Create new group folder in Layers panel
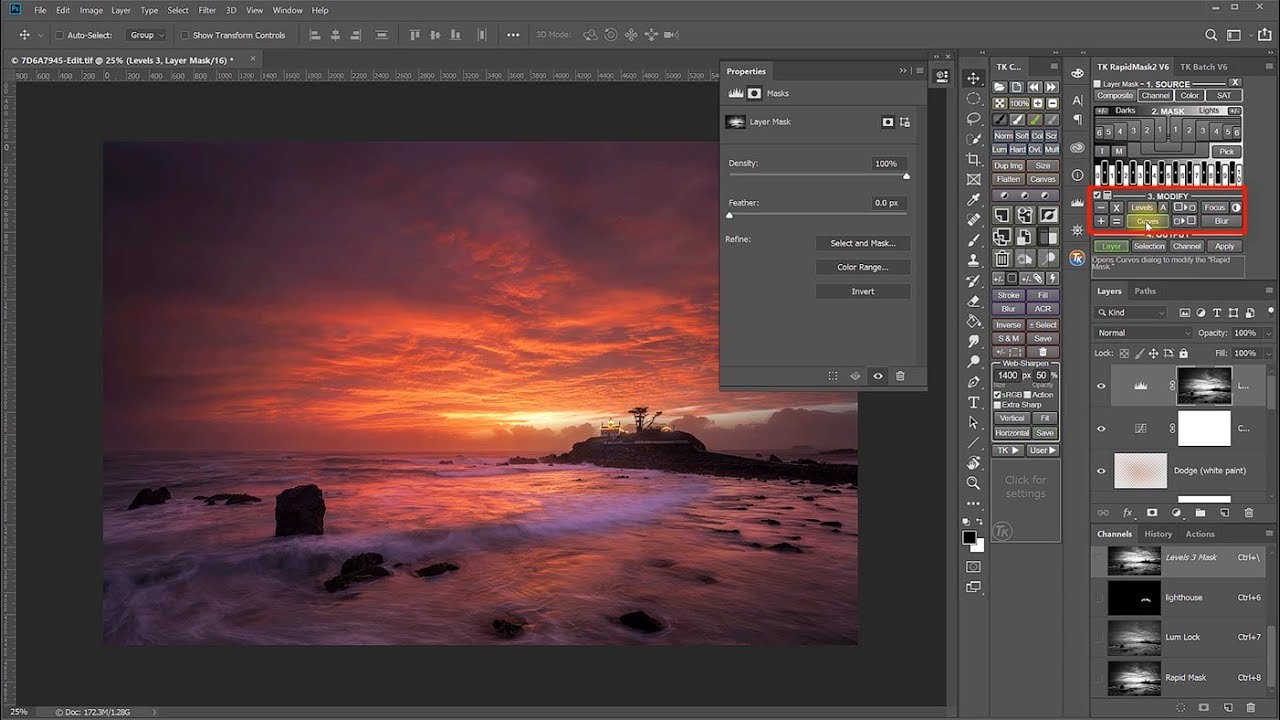This screenshot has height=720, width=1280. 1200,512
